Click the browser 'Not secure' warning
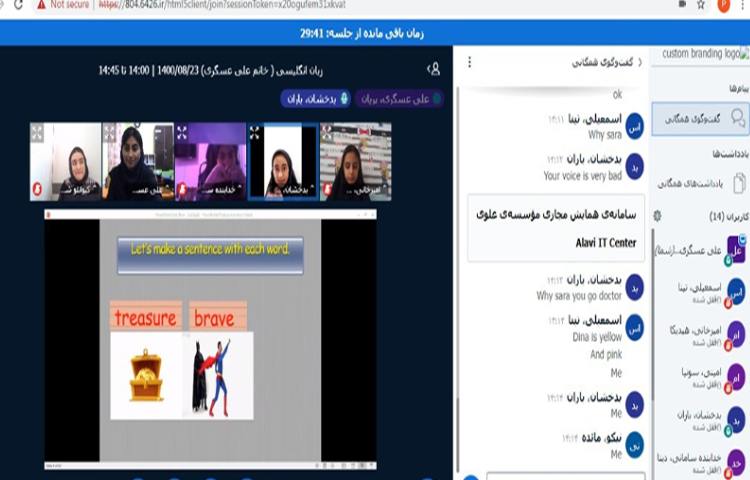The width and height of the screenshot is (750, 480). click(x=63, y=5)
